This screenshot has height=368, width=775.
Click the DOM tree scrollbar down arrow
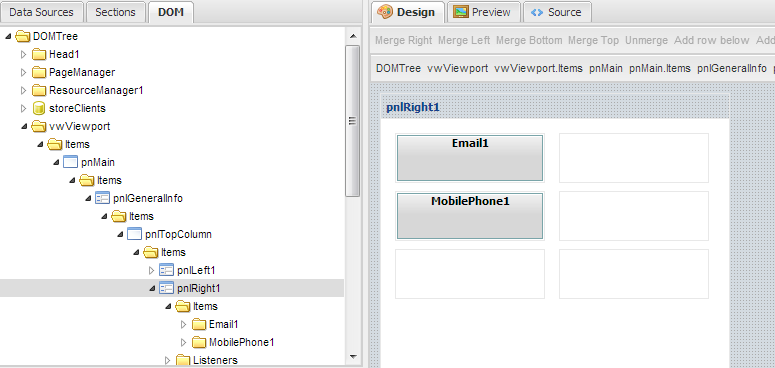pos(352,357)
